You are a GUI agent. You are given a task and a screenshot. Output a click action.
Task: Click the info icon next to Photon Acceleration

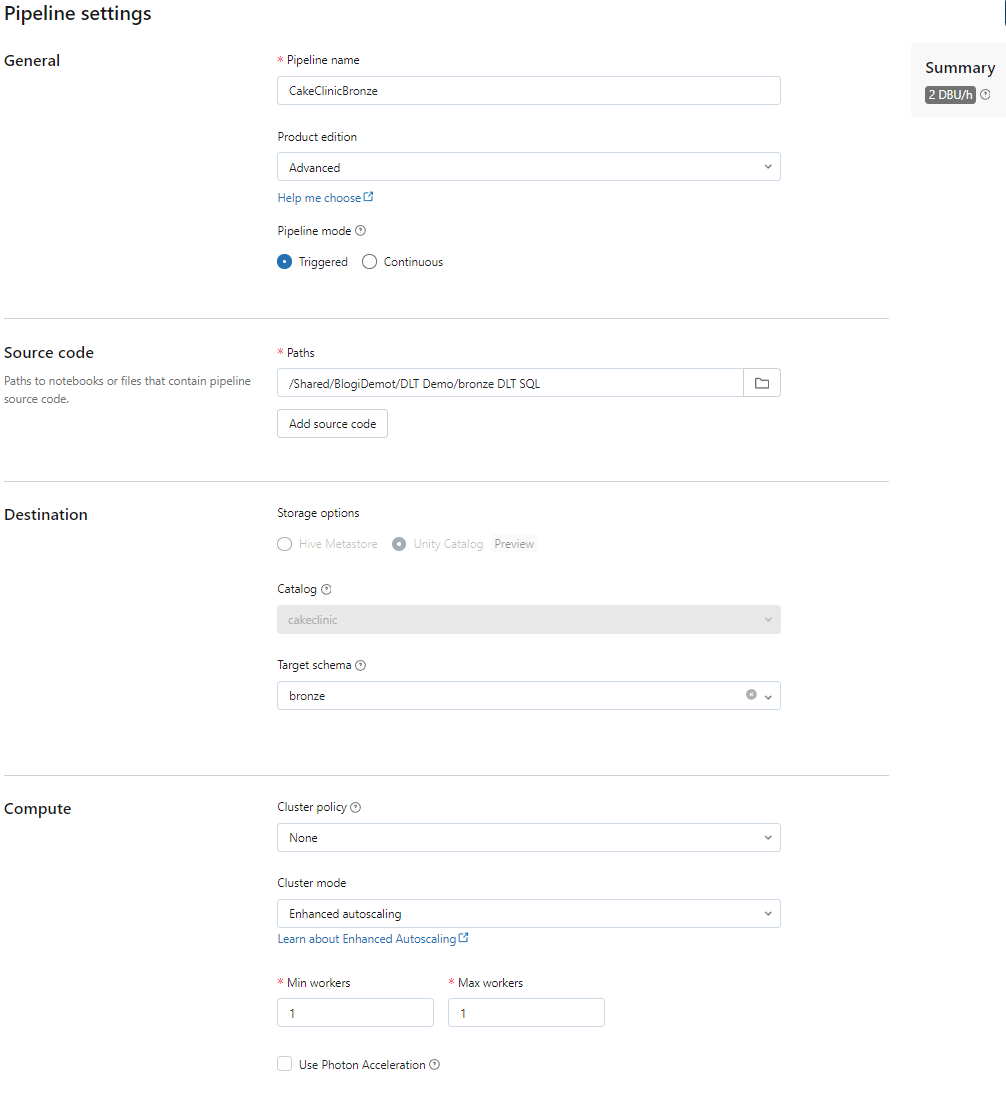click(x=434, y=1065)
